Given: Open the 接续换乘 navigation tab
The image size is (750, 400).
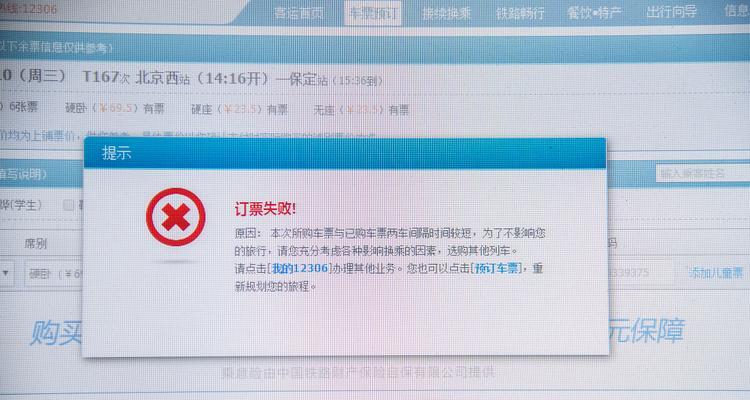Looking at the screenshot, I should coord(446,13).
